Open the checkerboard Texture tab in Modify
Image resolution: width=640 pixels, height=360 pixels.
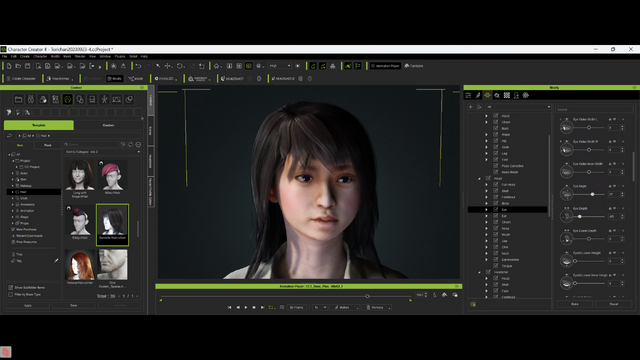[507, 95]
